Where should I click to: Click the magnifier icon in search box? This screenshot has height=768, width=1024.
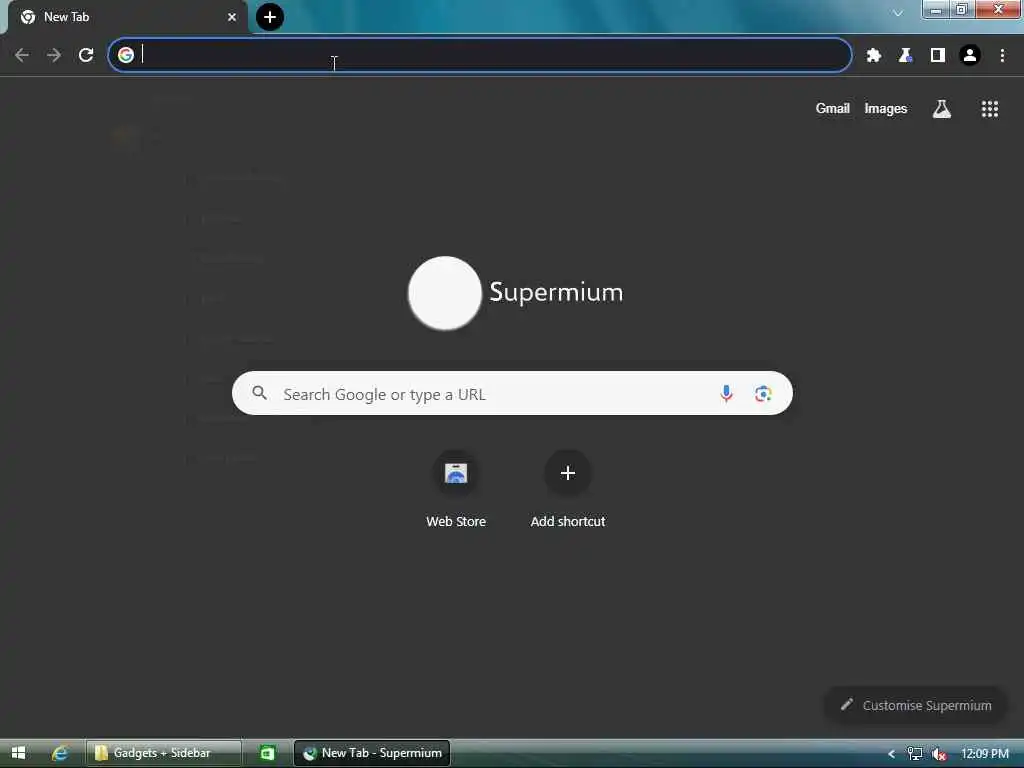click(259, 393)
